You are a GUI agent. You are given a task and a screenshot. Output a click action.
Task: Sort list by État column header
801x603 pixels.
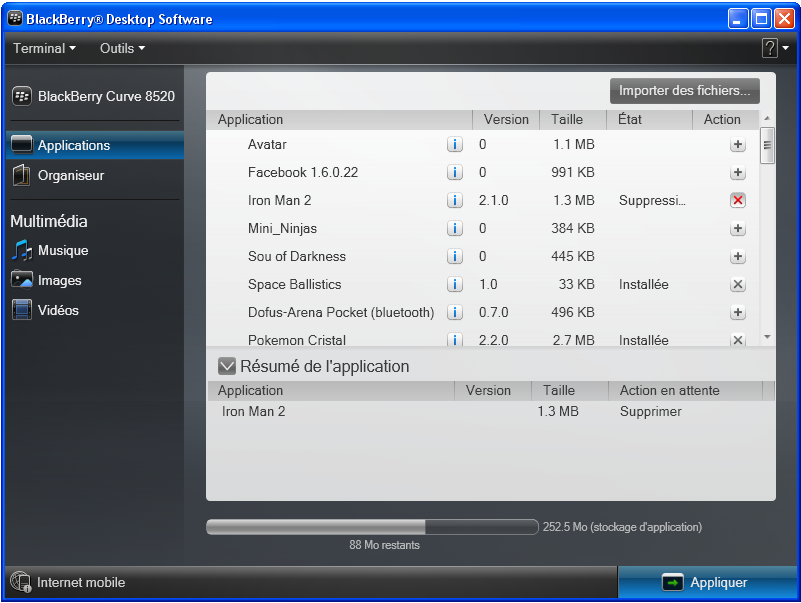(649, 120)
